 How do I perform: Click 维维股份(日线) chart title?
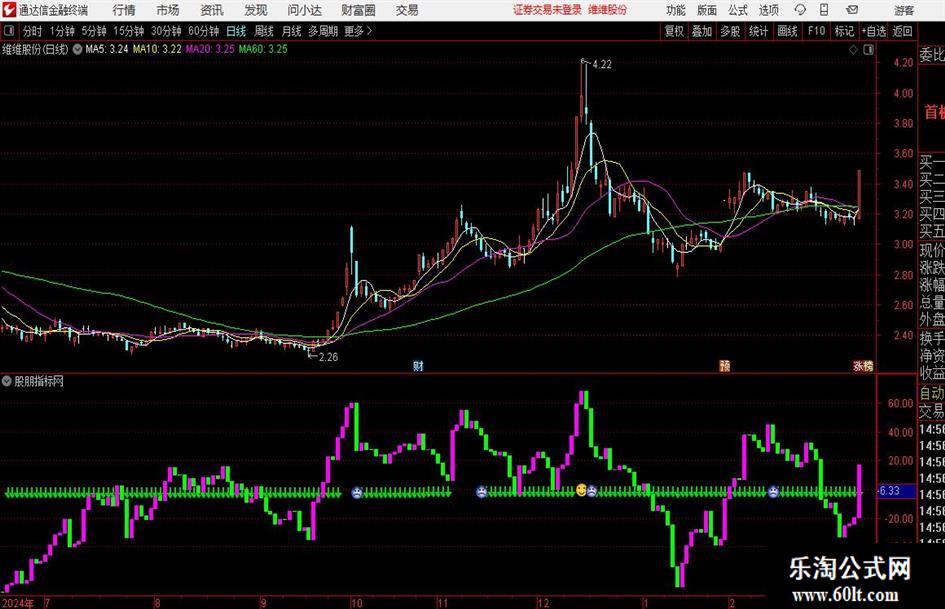pos(36,49)
